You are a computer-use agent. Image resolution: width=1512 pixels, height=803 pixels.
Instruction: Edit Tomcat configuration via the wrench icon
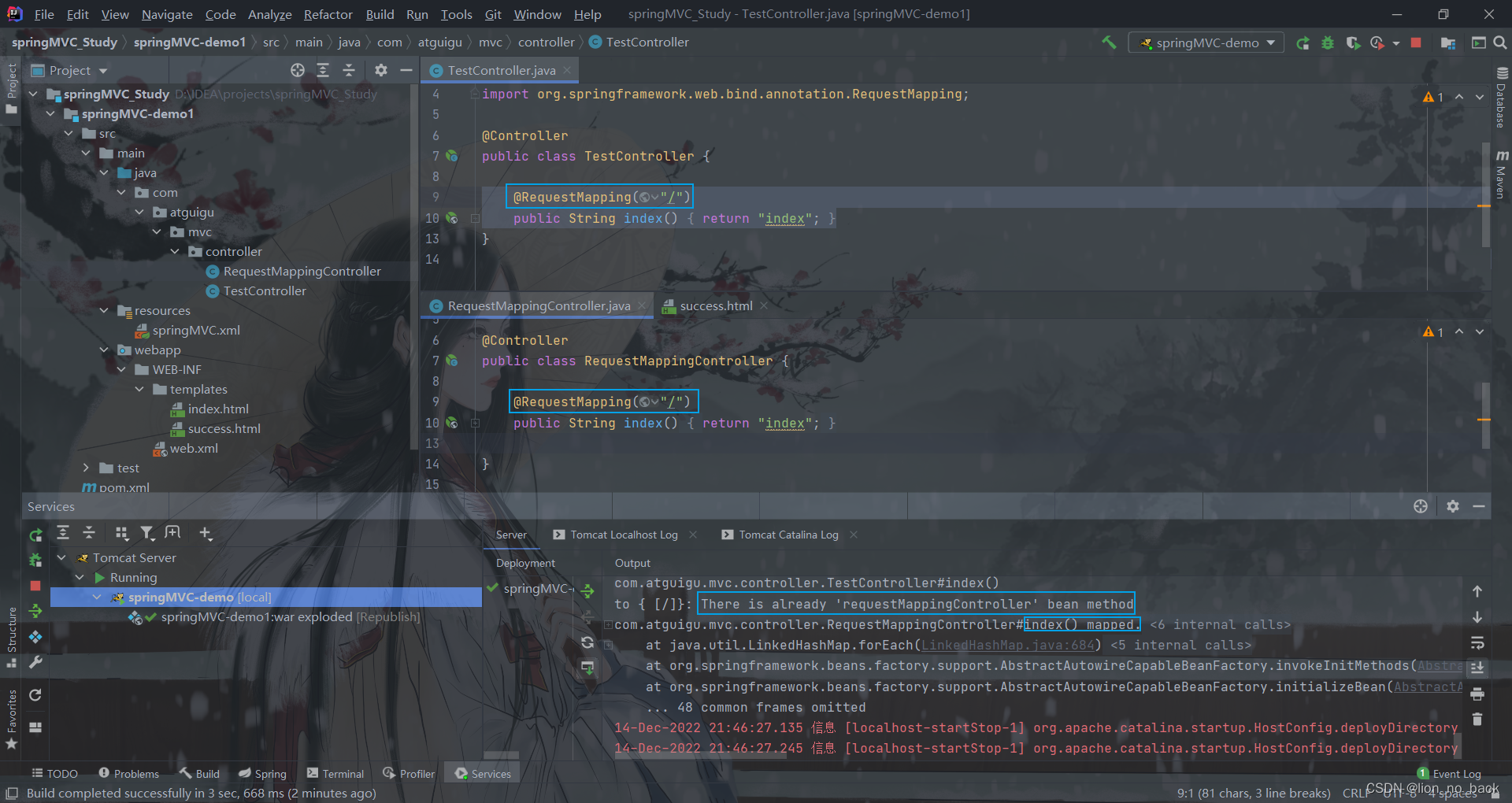pos(35,663)
